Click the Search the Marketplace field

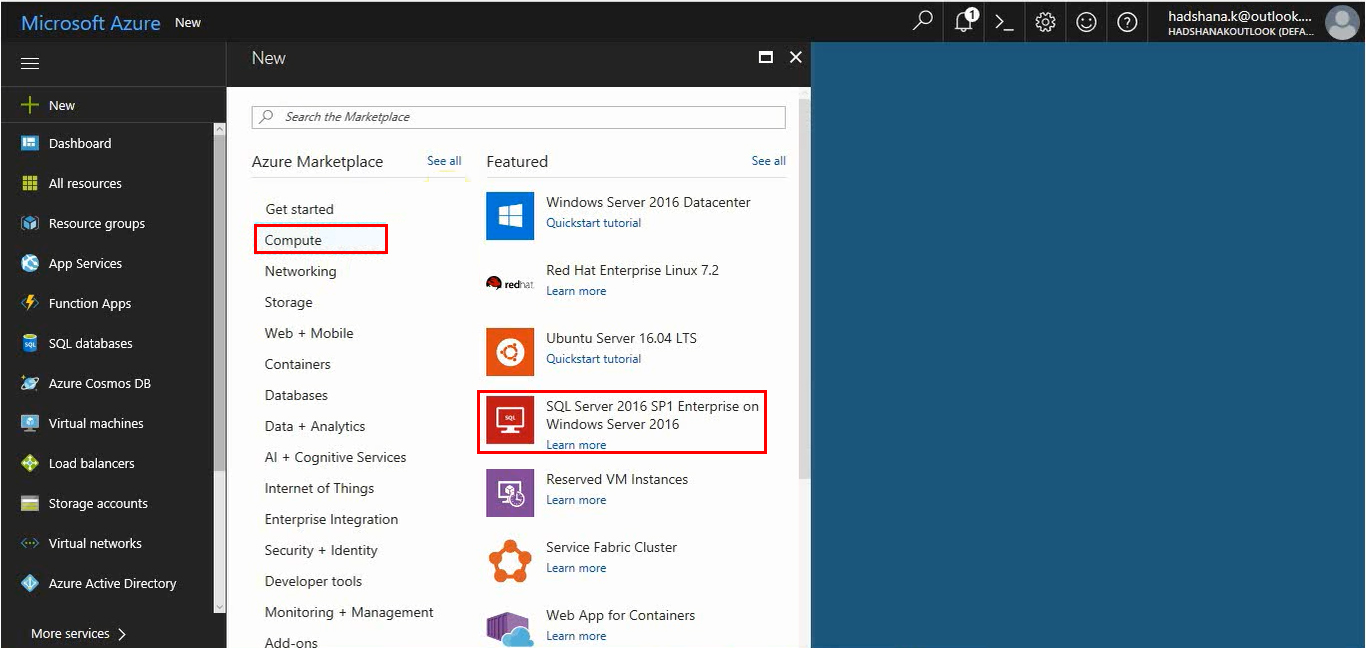click(519, 117)
